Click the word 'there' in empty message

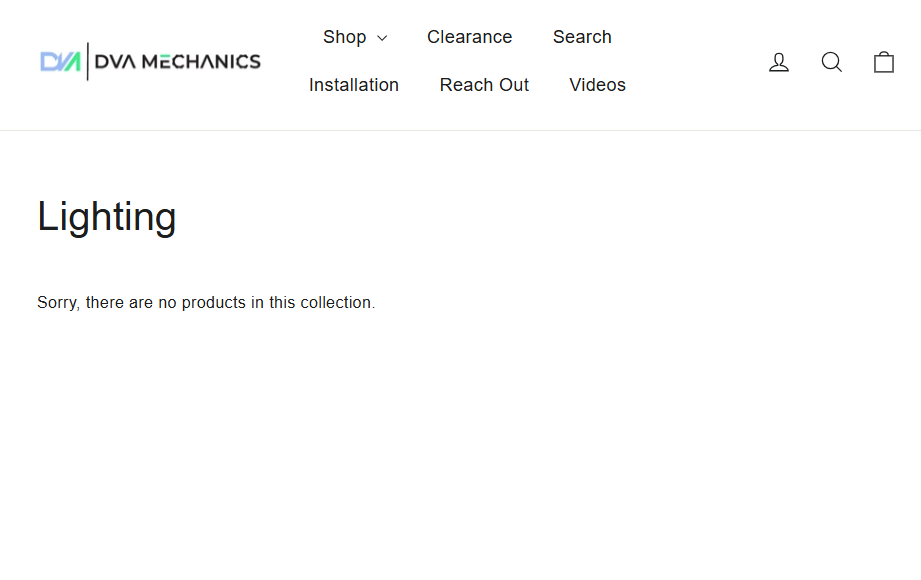105,303
